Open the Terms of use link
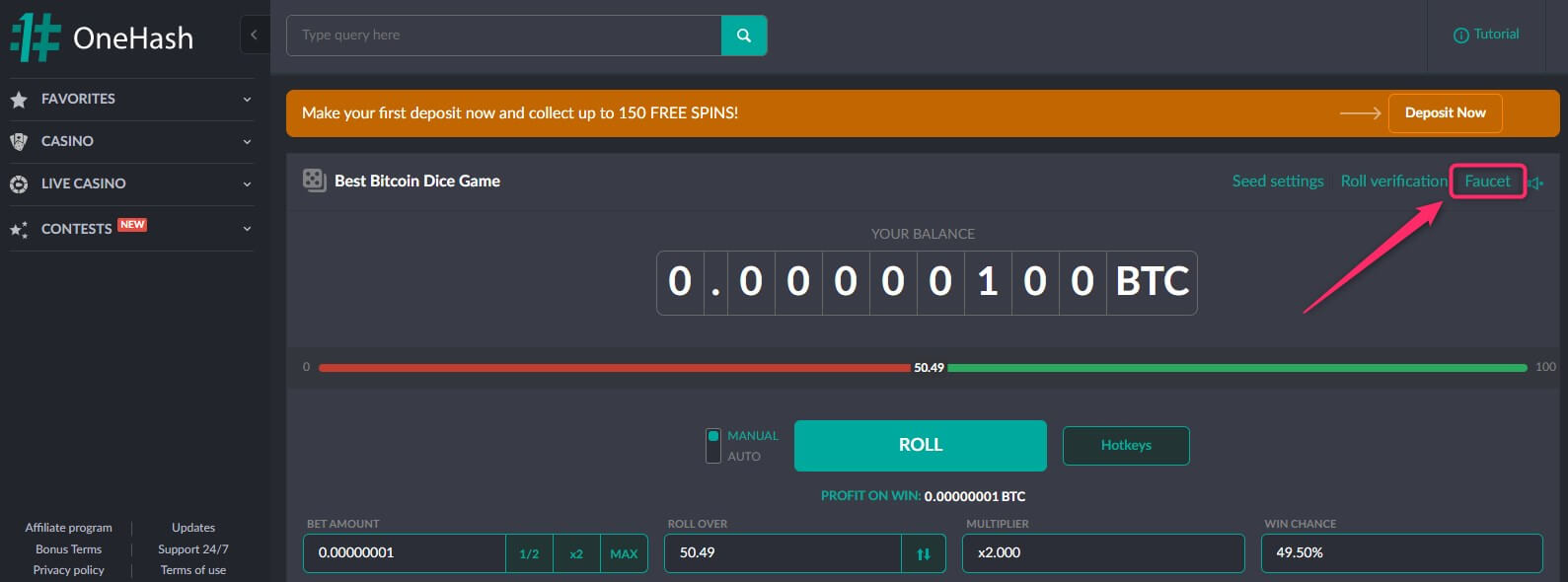Screen dimensions: 1568x582 [x=193, y=570]
